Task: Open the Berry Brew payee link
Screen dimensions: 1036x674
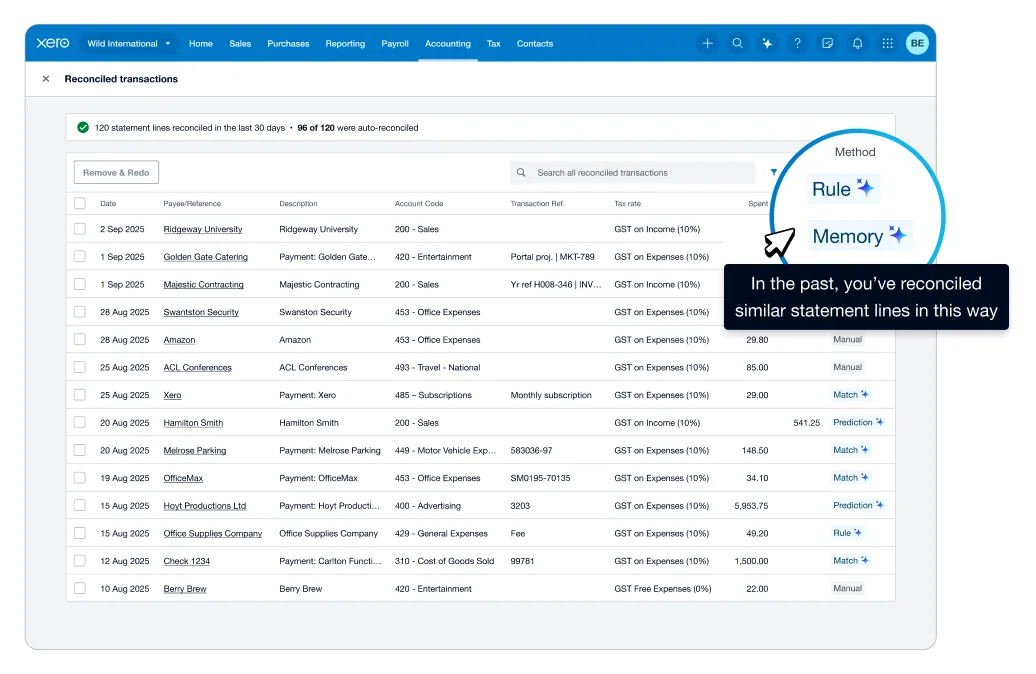Action: coord(185,589)
